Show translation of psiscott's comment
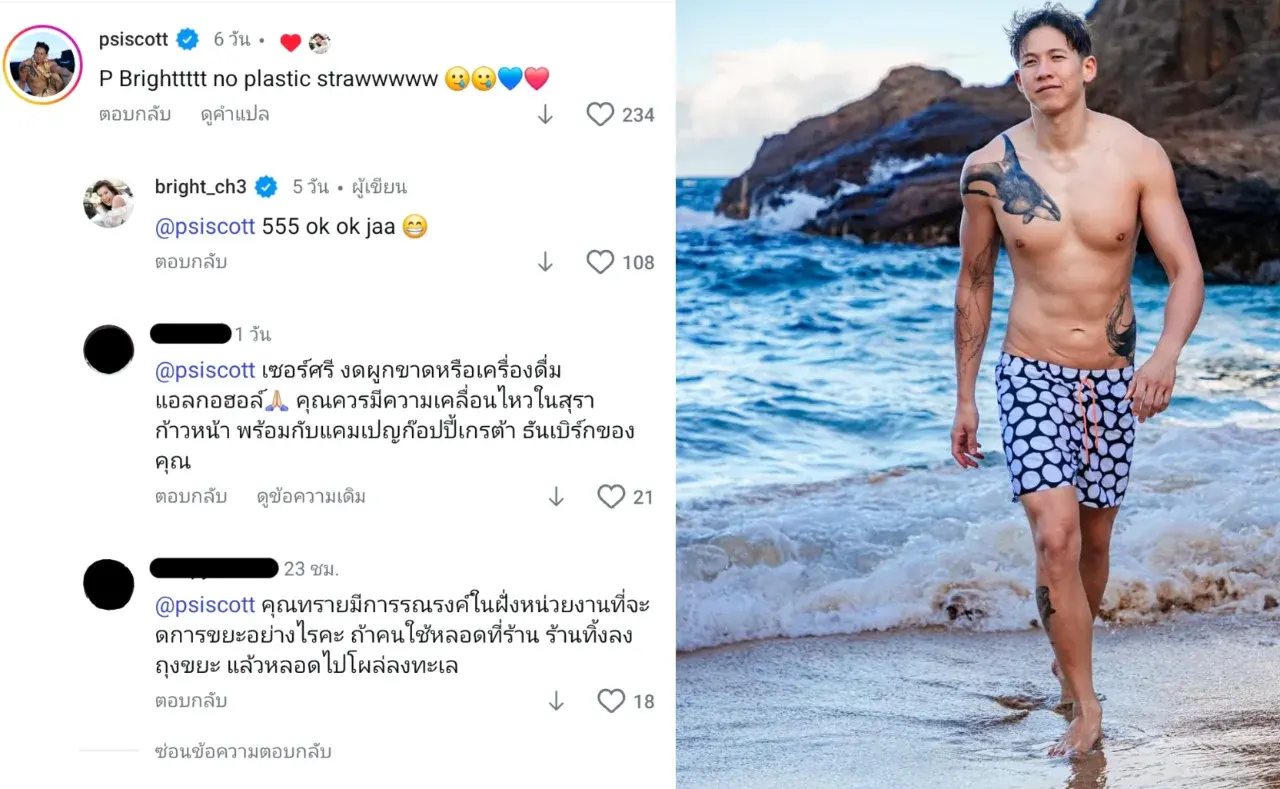1280x789 pixels. [235, 115]
